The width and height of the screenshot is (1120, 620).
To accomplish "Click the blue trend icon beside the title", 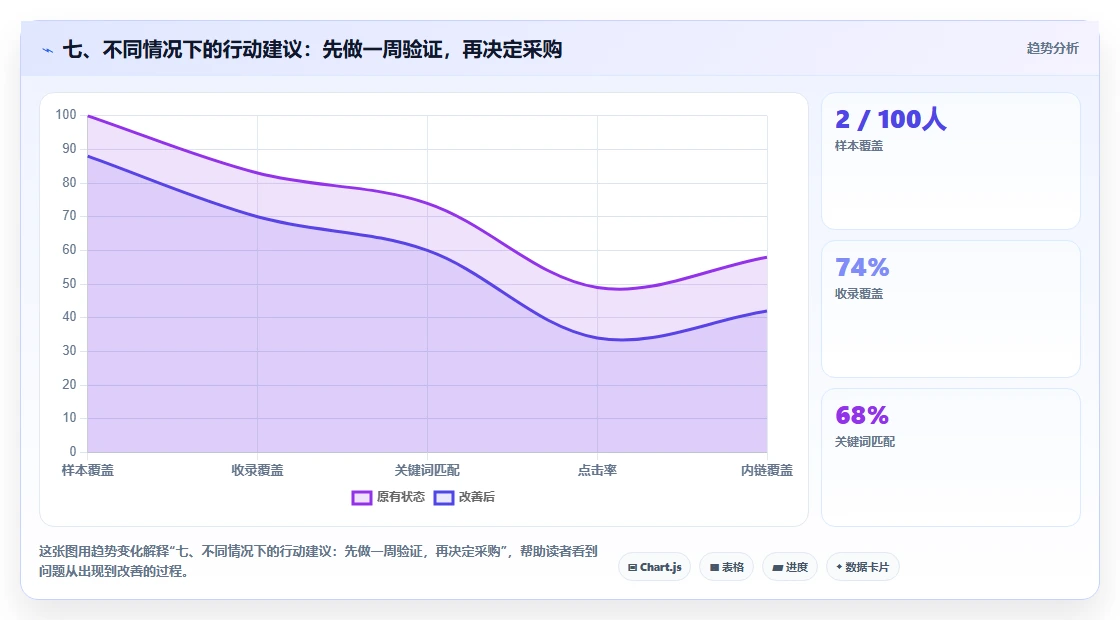I will 48,51.
